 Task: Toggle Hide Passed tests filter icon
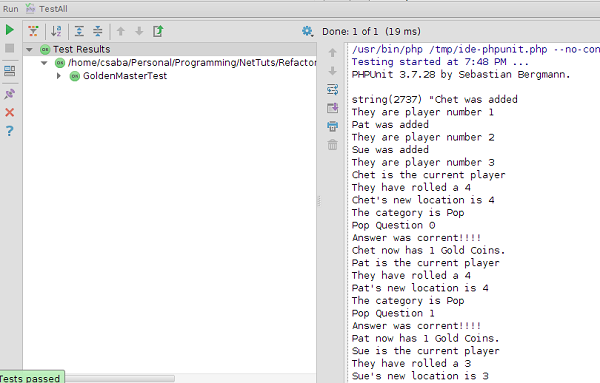[x=33, y=31]
